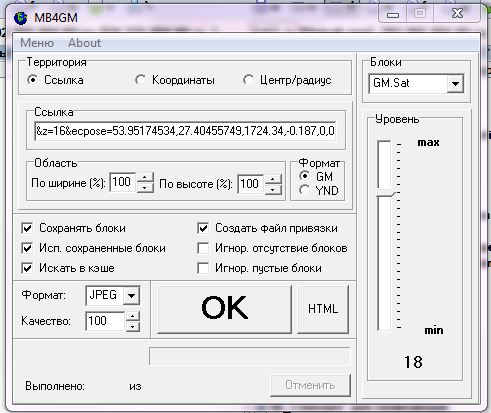Select the YND format radio button

coord(304,190)
